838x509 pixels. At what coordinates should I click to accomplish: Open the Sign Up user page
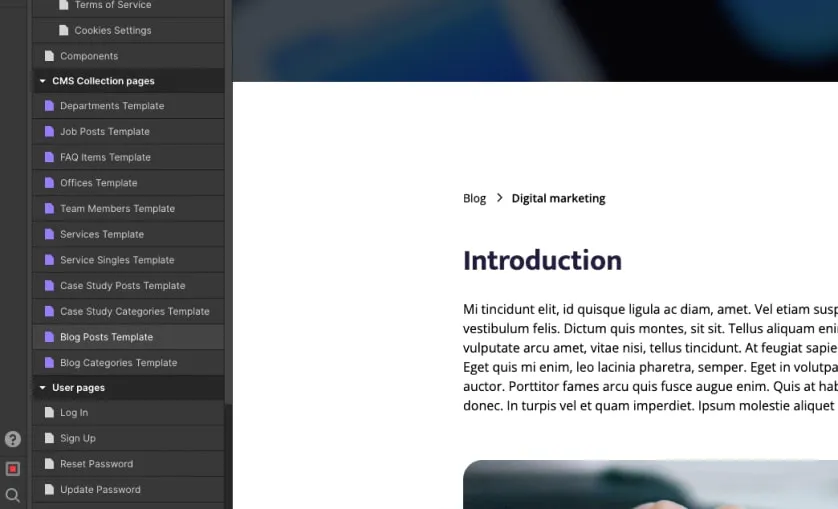tap(128, 438)
